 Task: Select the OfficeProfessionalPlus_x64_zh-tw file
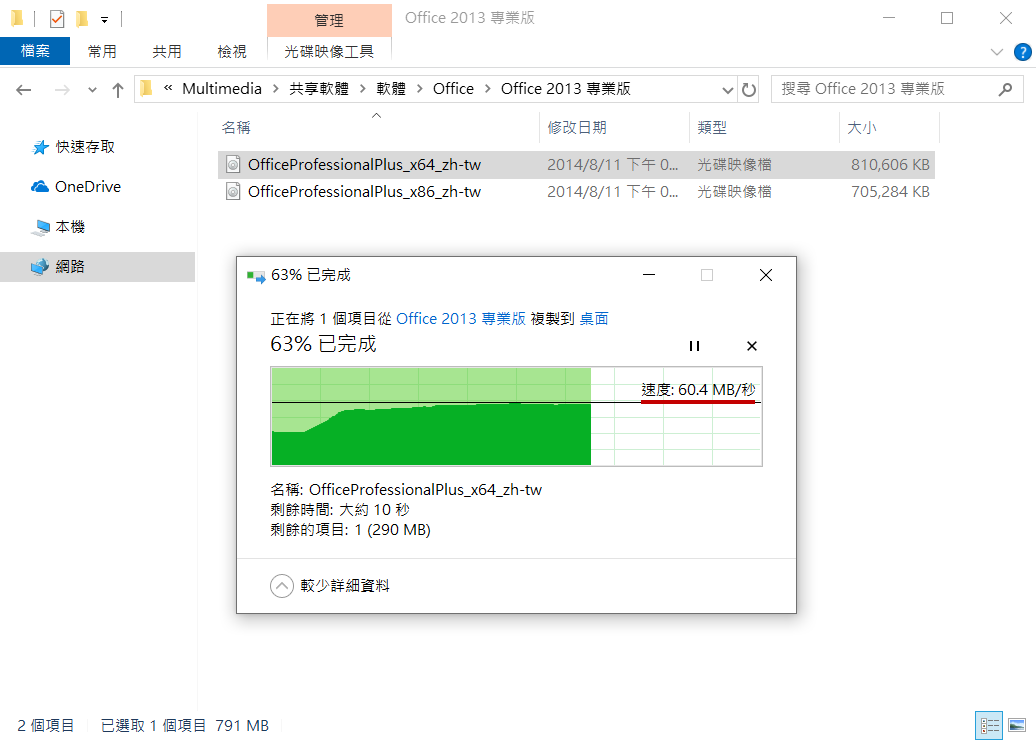[576, 165]
